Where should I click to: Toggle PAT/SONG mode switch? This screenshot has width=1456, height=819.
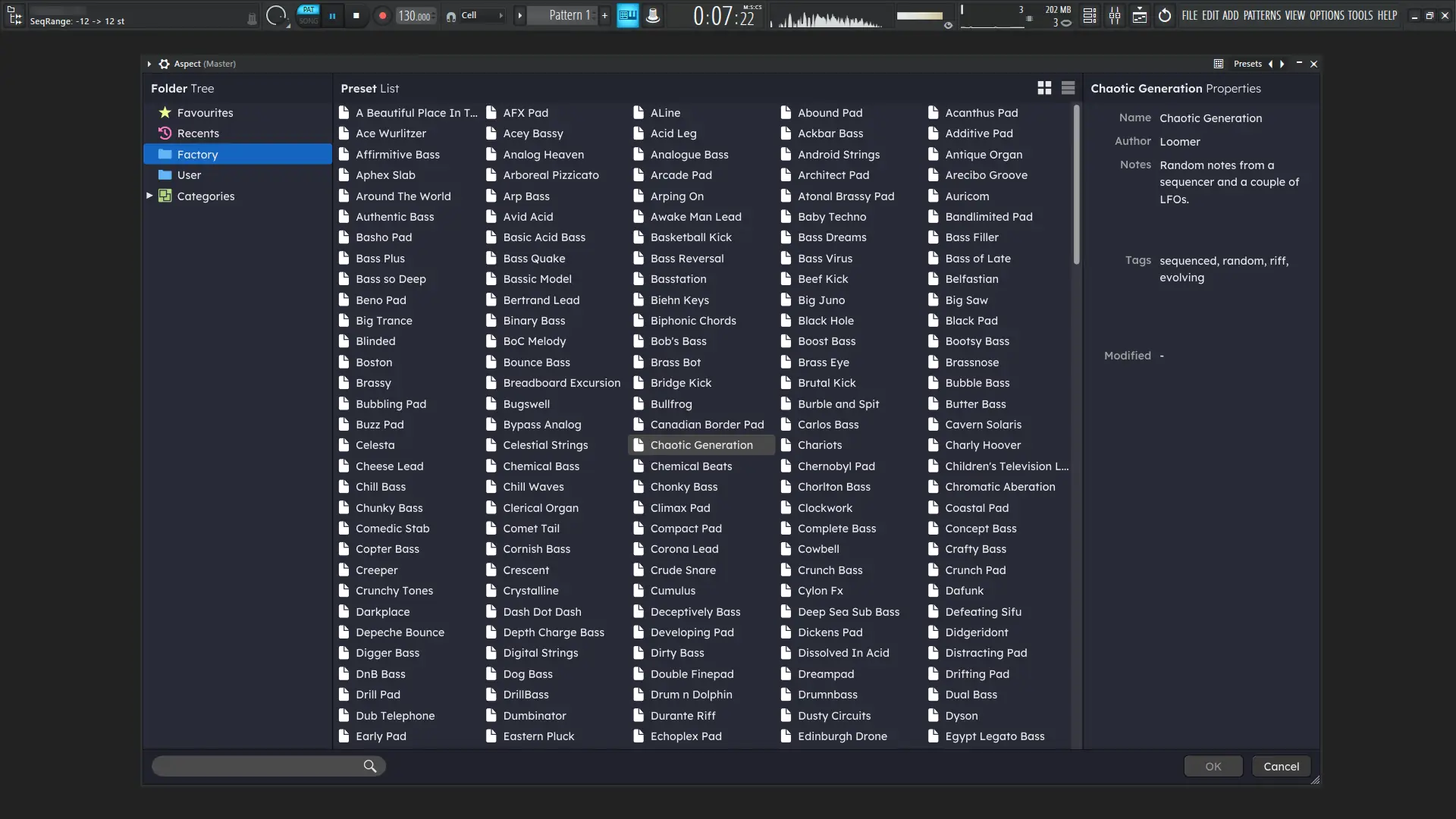tap(308, 15)
